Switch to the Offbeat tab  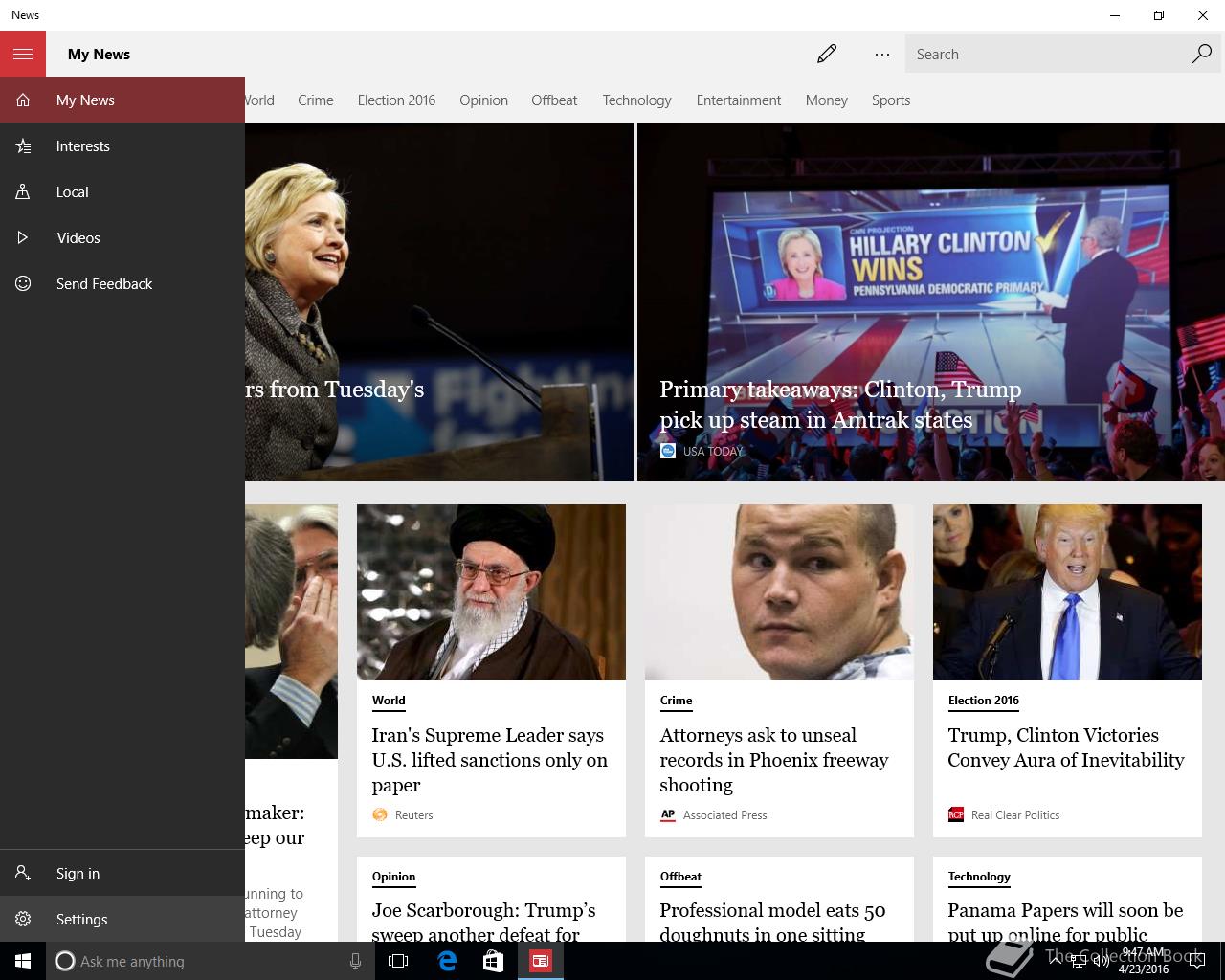click(x=554, y=100)
